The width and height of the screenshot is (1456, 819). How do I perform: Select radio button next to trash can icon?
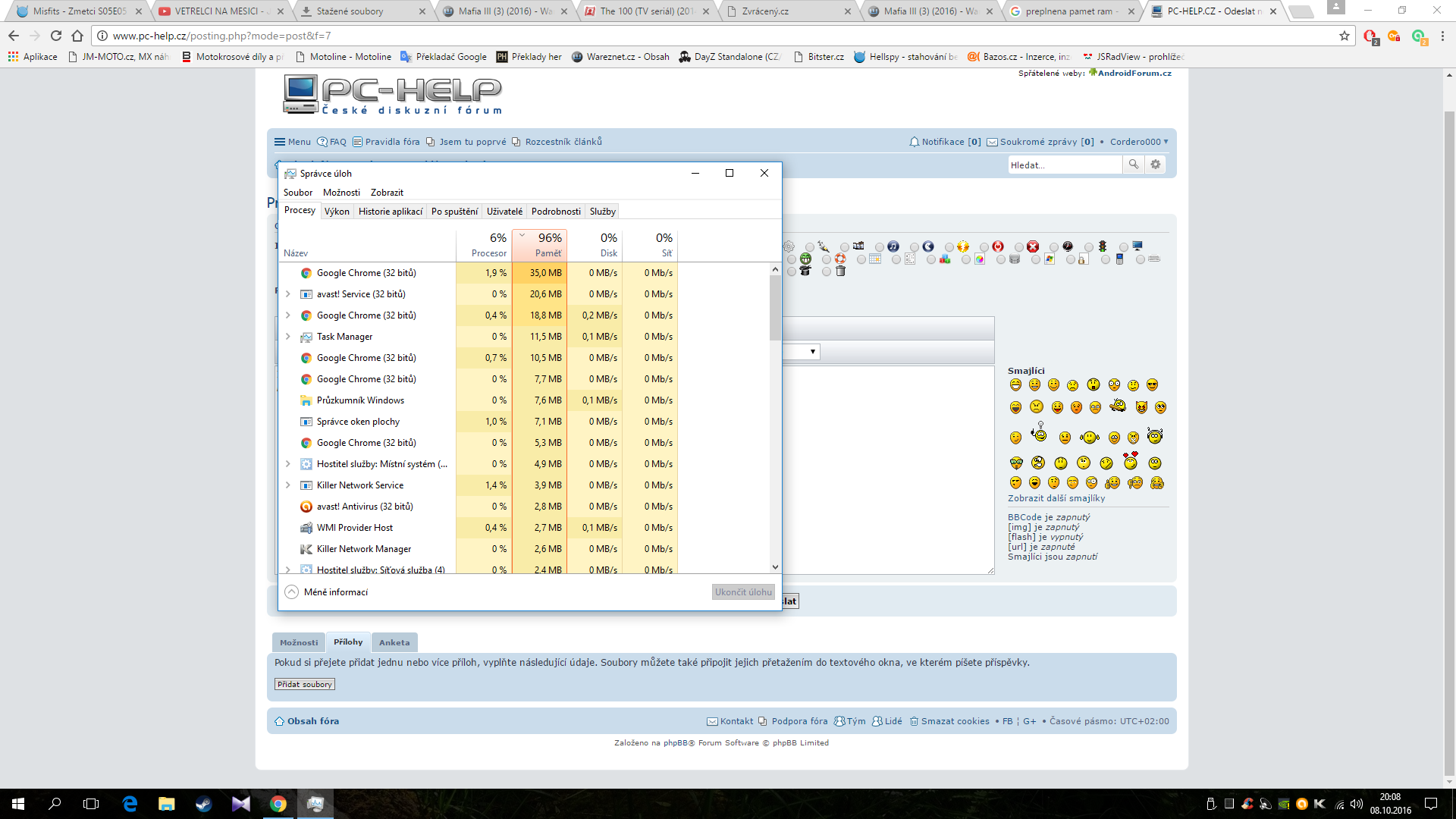click(x=827, y=271)
